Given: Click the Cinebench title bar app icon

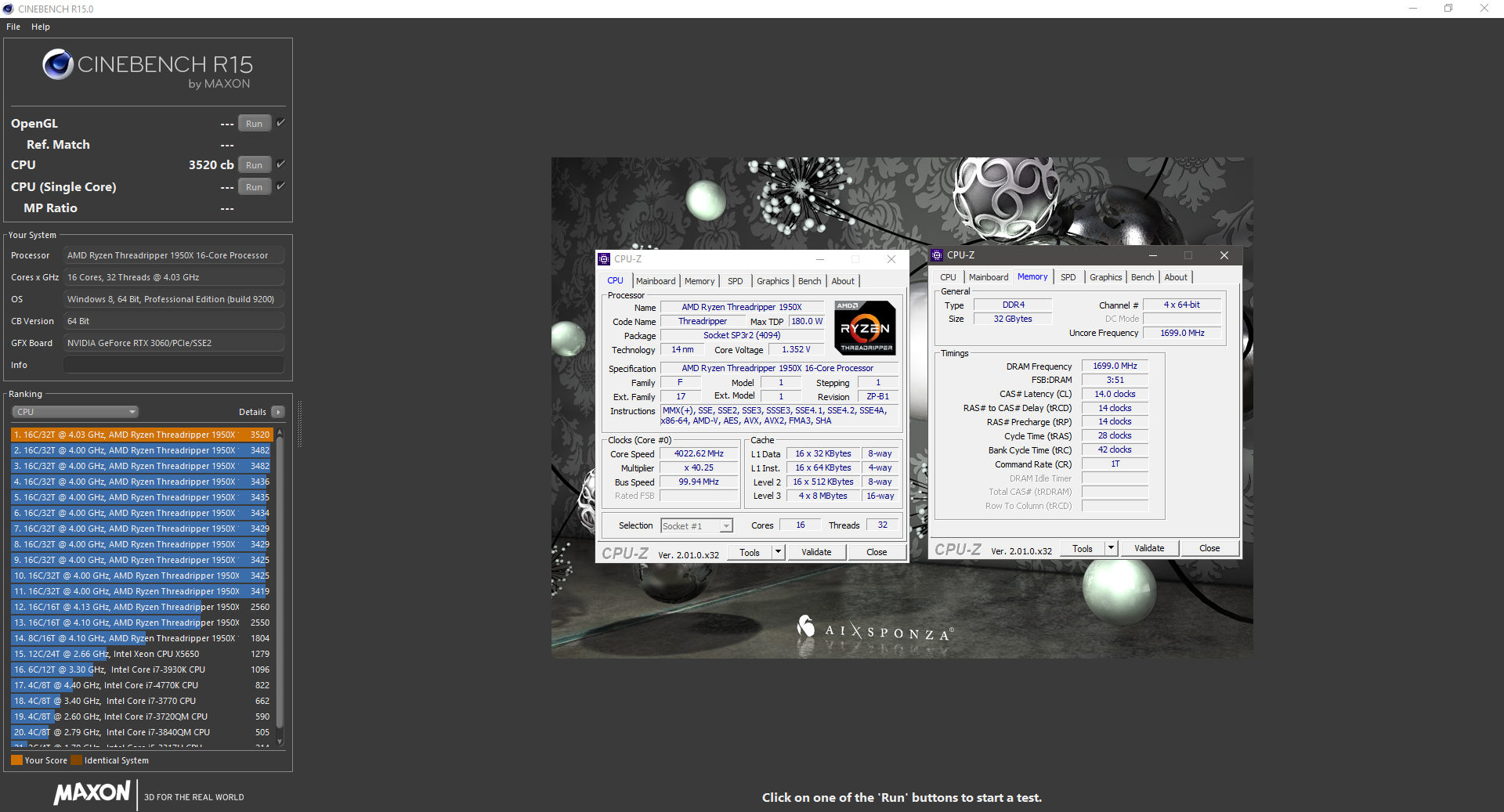Looking at the screenshot, I should (9, 9).
